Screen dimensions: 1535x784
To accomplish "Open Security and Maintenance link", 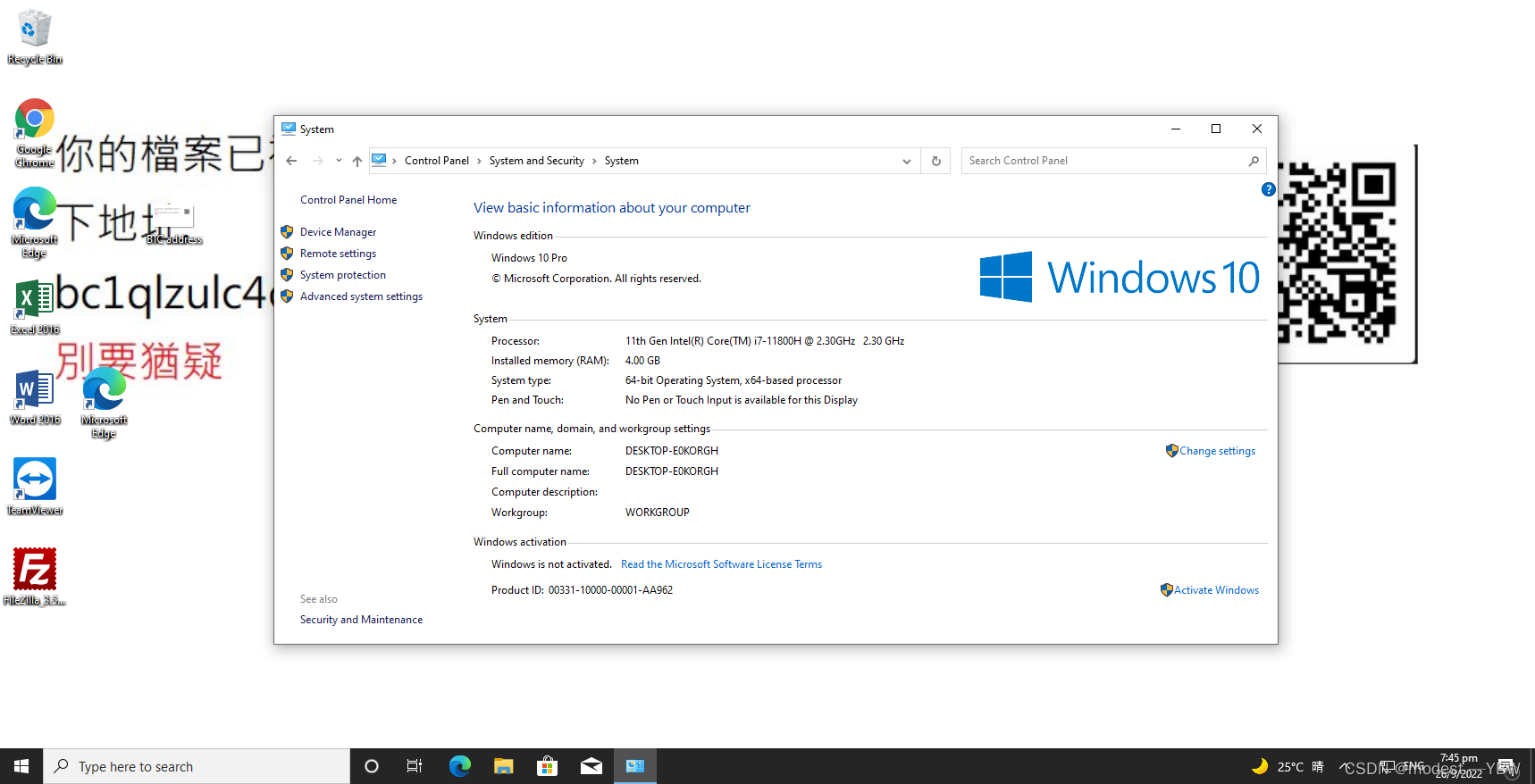I will (x=362, y=620).
